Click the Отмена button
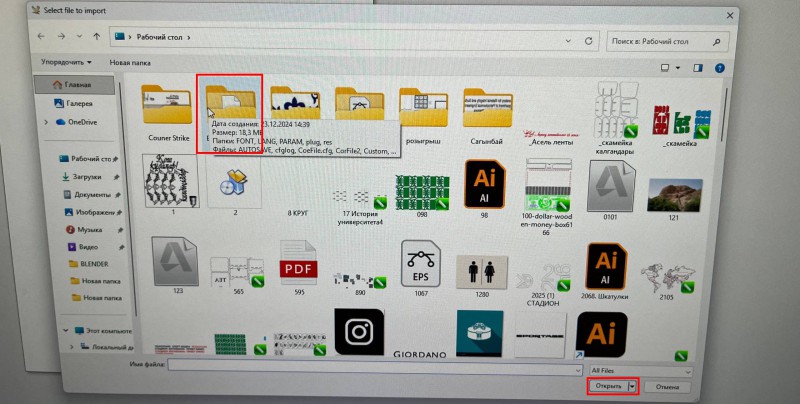 pyautogui.click(x=667, y=387)
